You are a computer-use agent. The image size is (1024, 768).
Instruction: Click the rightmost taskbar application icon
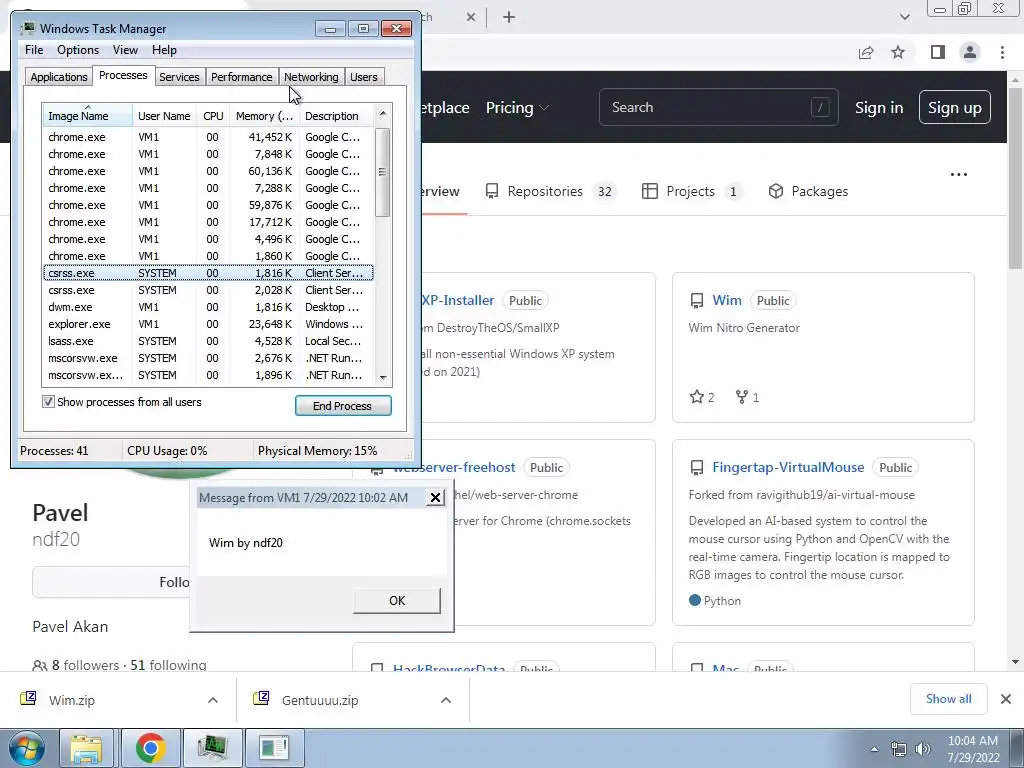tap(273, 748)
